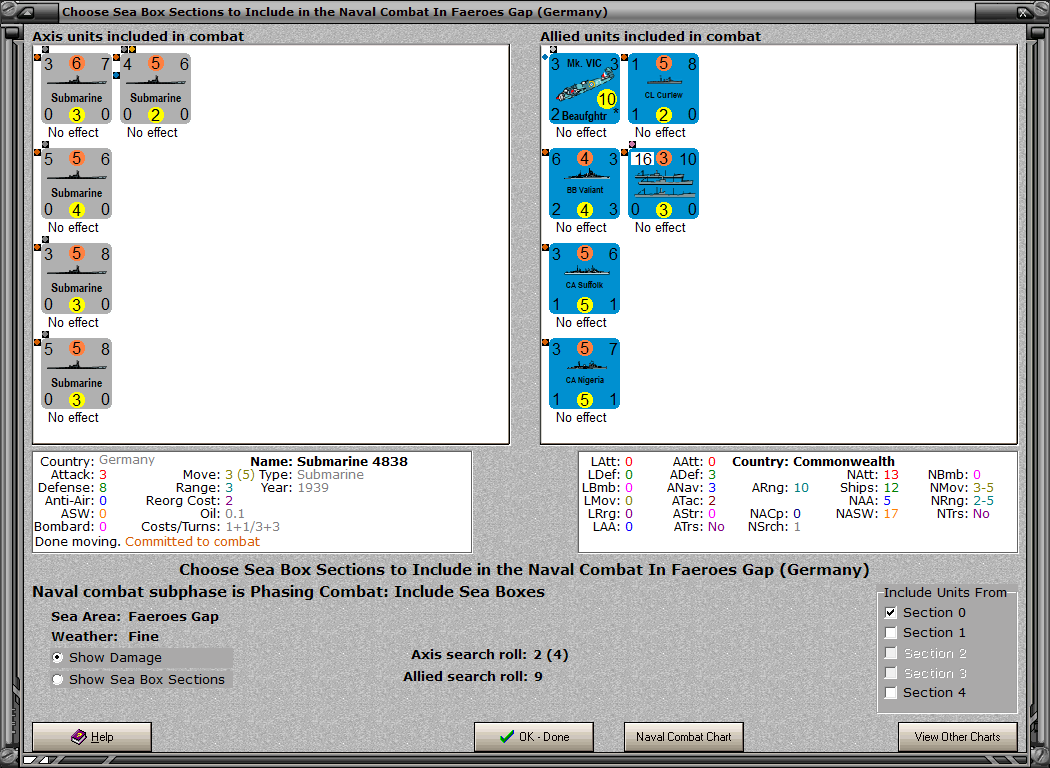The width and height of the screenshot is (1050, 768).
Task: Click the 'Allied search roll: 9' text
Action: click(473, 677)
